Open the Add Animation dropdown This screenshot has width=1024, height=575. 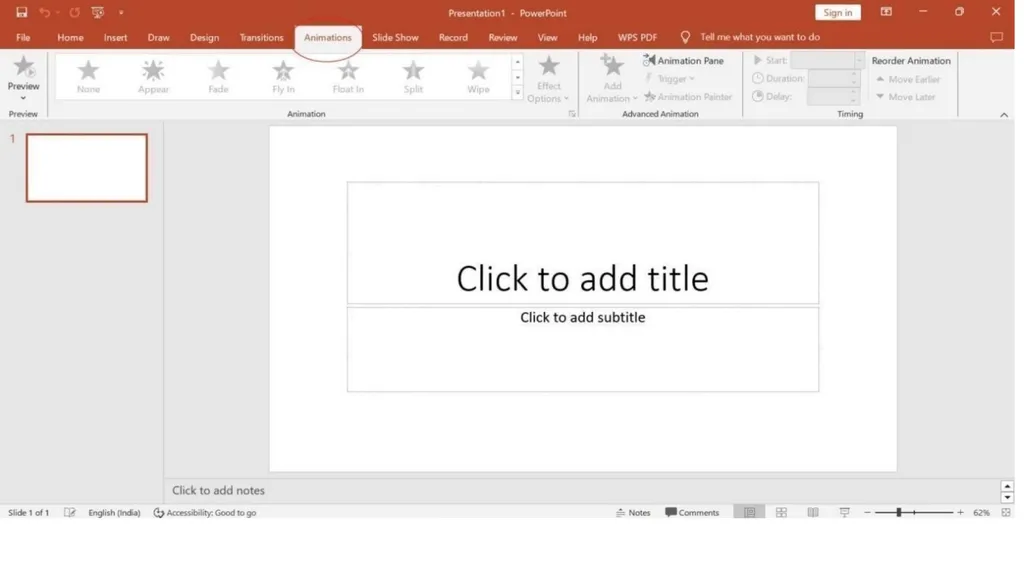pyautogui.click(x=612, y=79)
